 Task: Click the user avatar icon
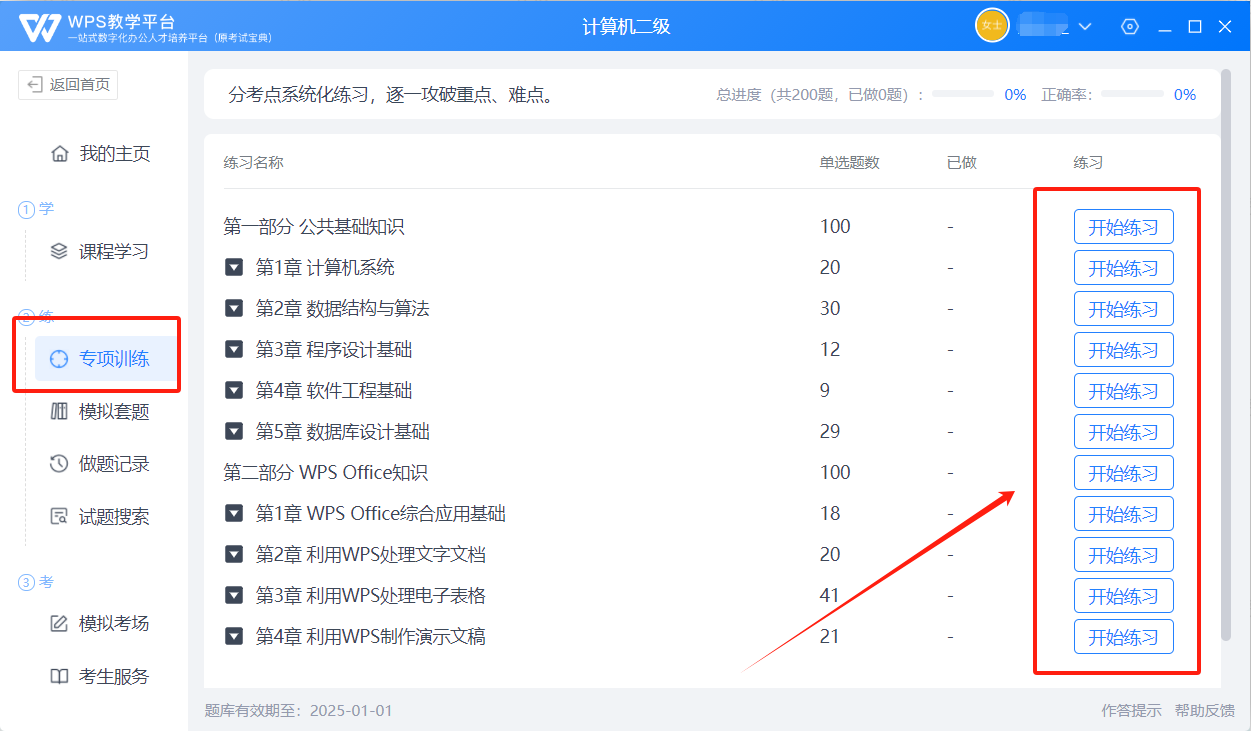pyautogui.click(x=991, y=26)
